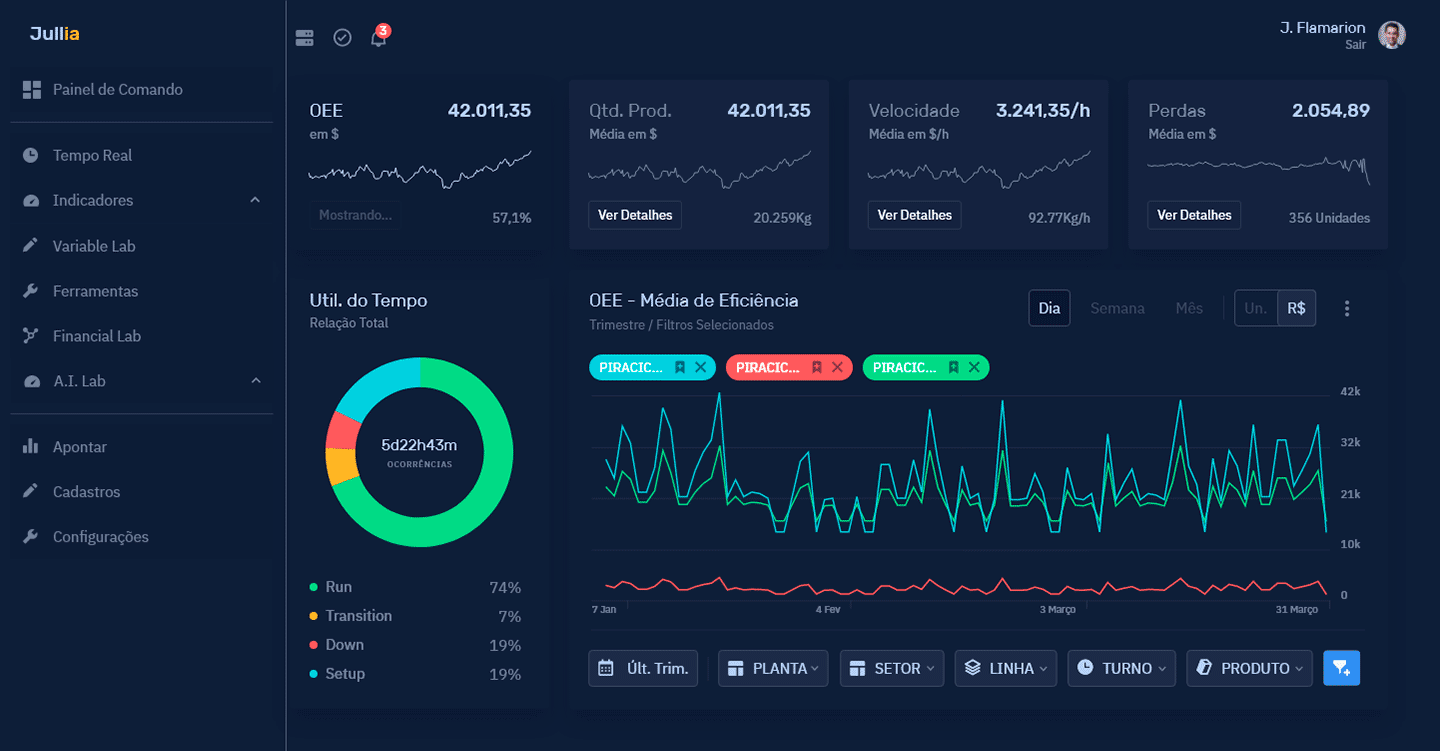Click the notifications bell icon

(378, 38)
